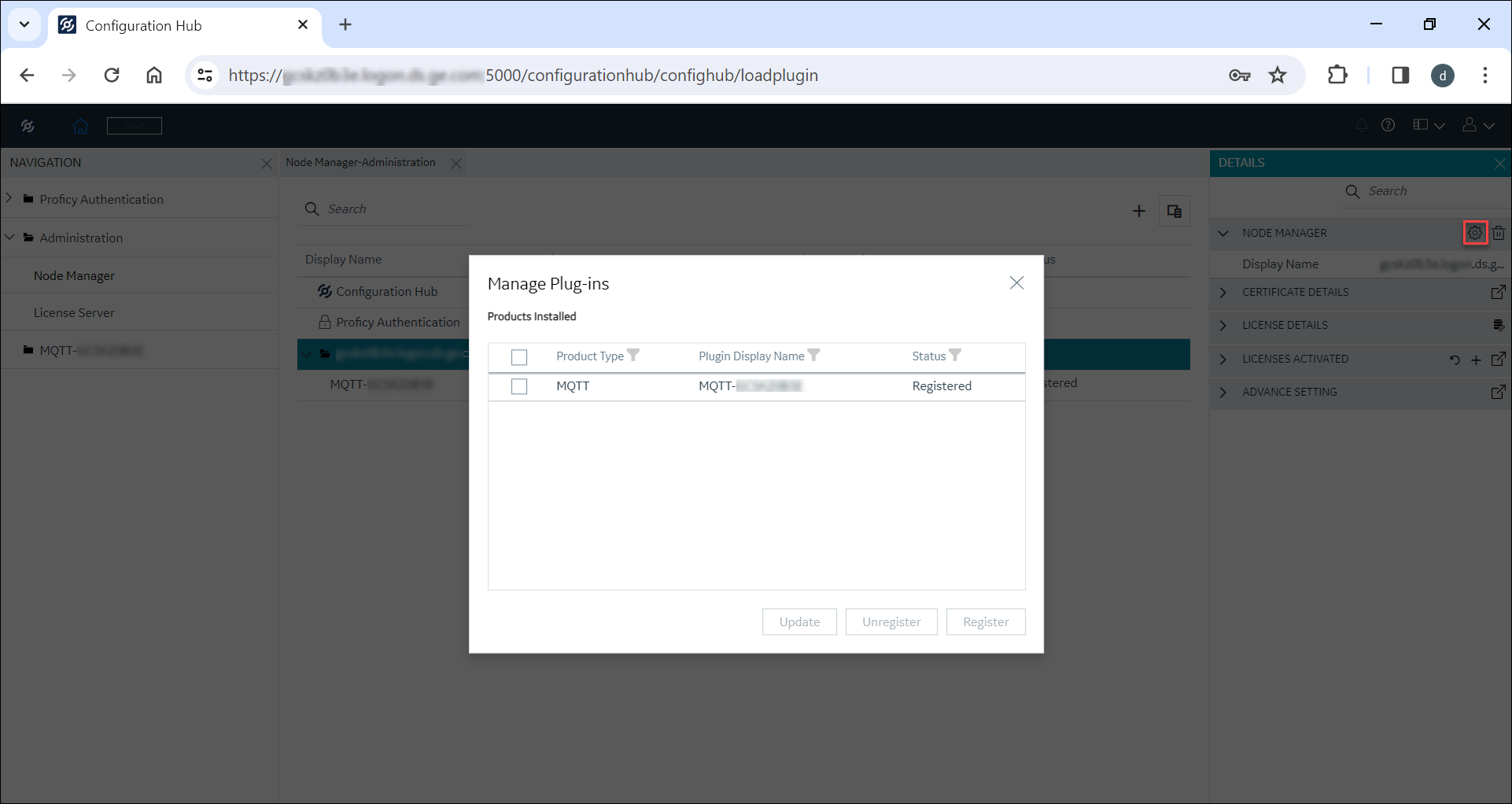
Task: Toggle the browser side panel
Action: click(1400, 75)
